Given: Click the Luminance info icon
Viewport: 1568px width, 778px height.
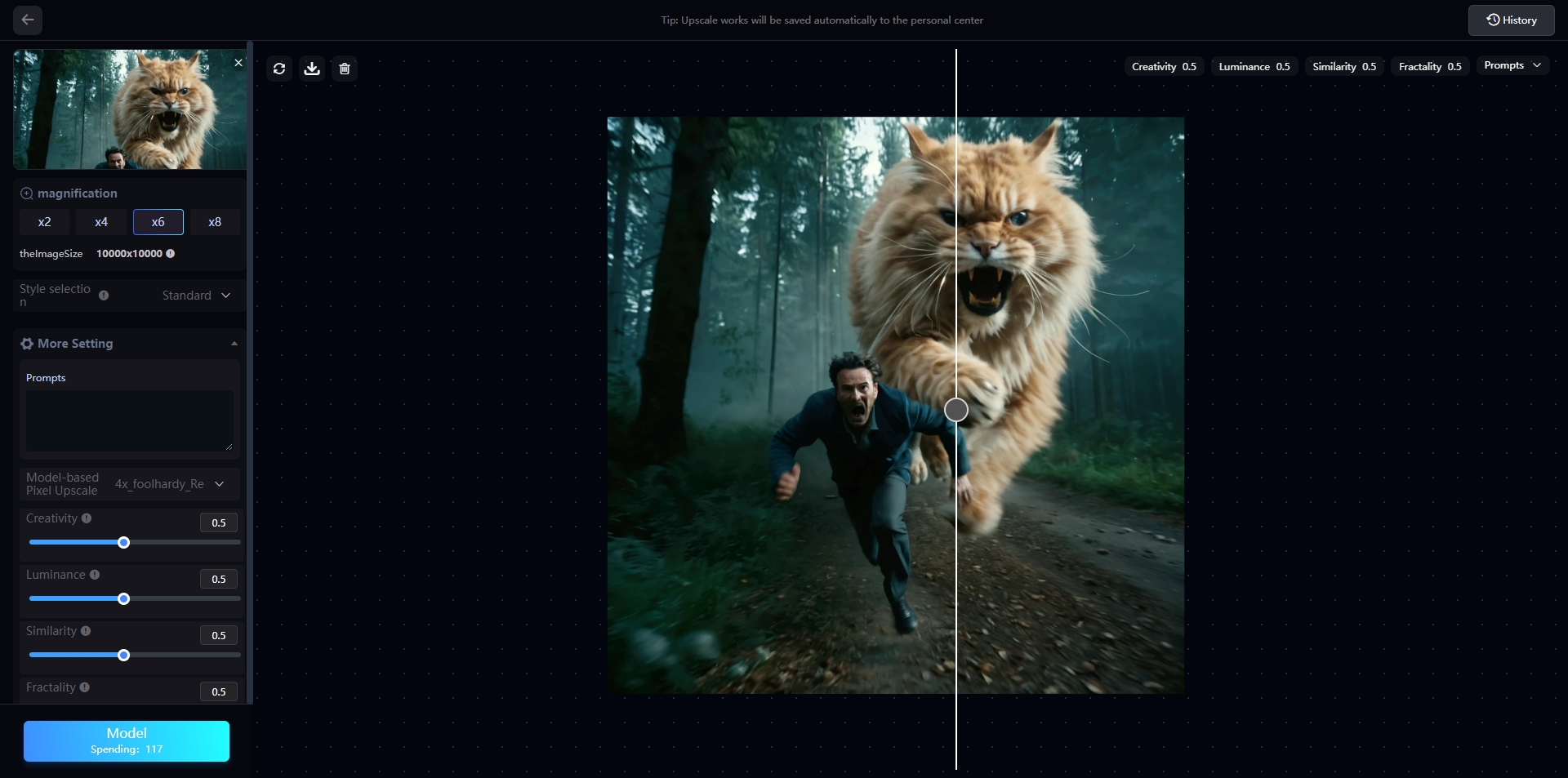Looking at the screenshot, I should click(95, 575).
